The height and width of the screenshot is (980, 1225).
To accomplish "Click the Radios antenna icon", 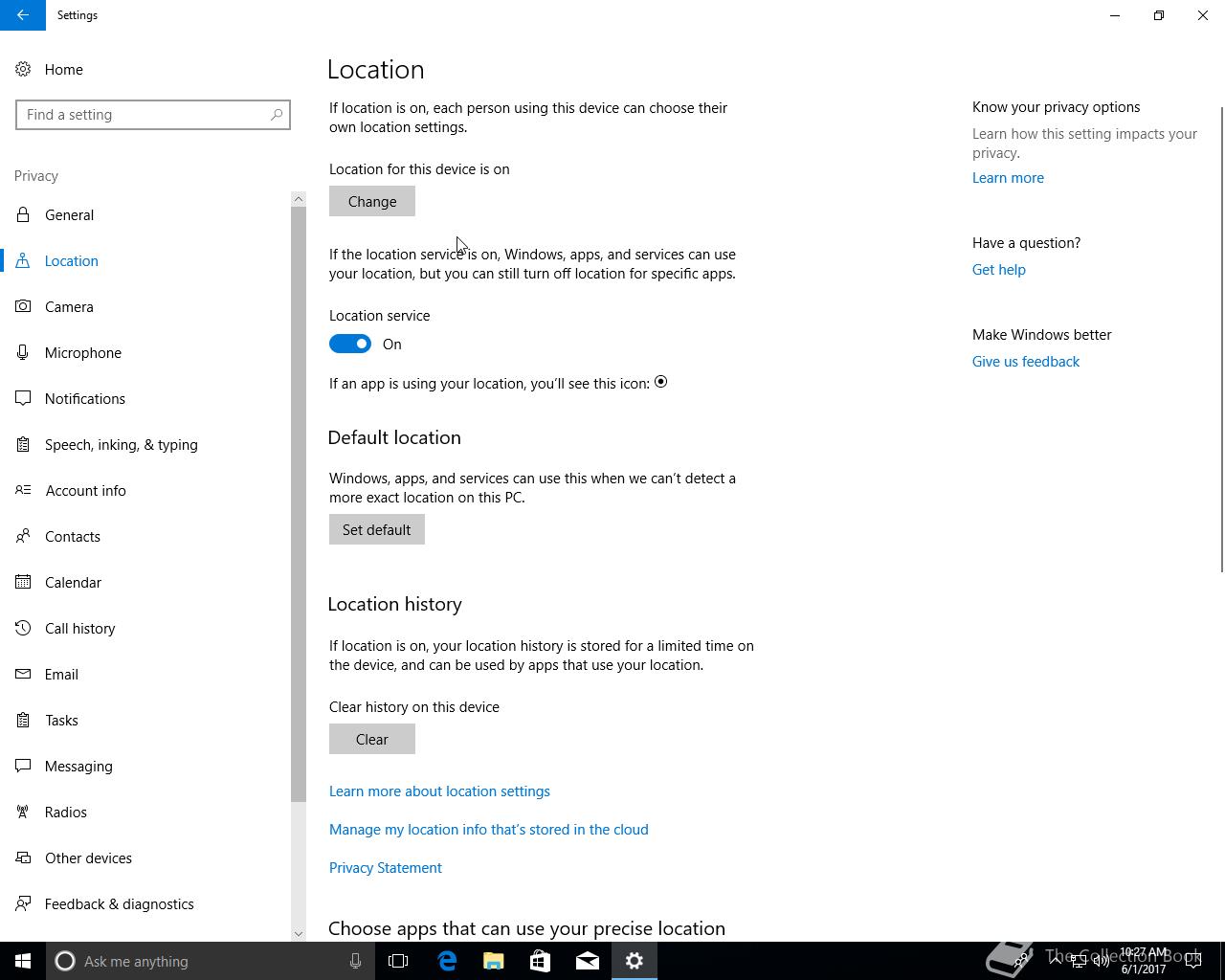I will 23,813.
